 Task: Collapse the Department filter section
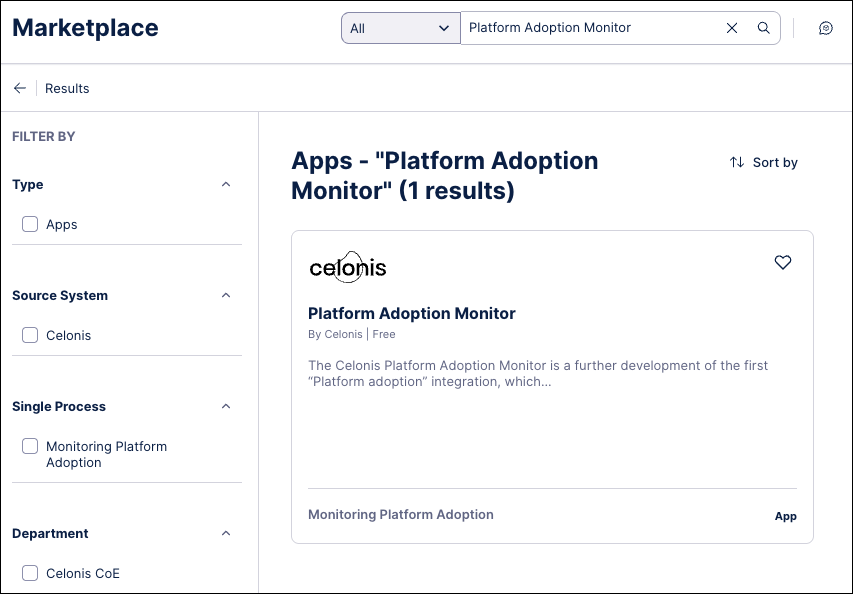pyautogui.click(x=226, y=534)
